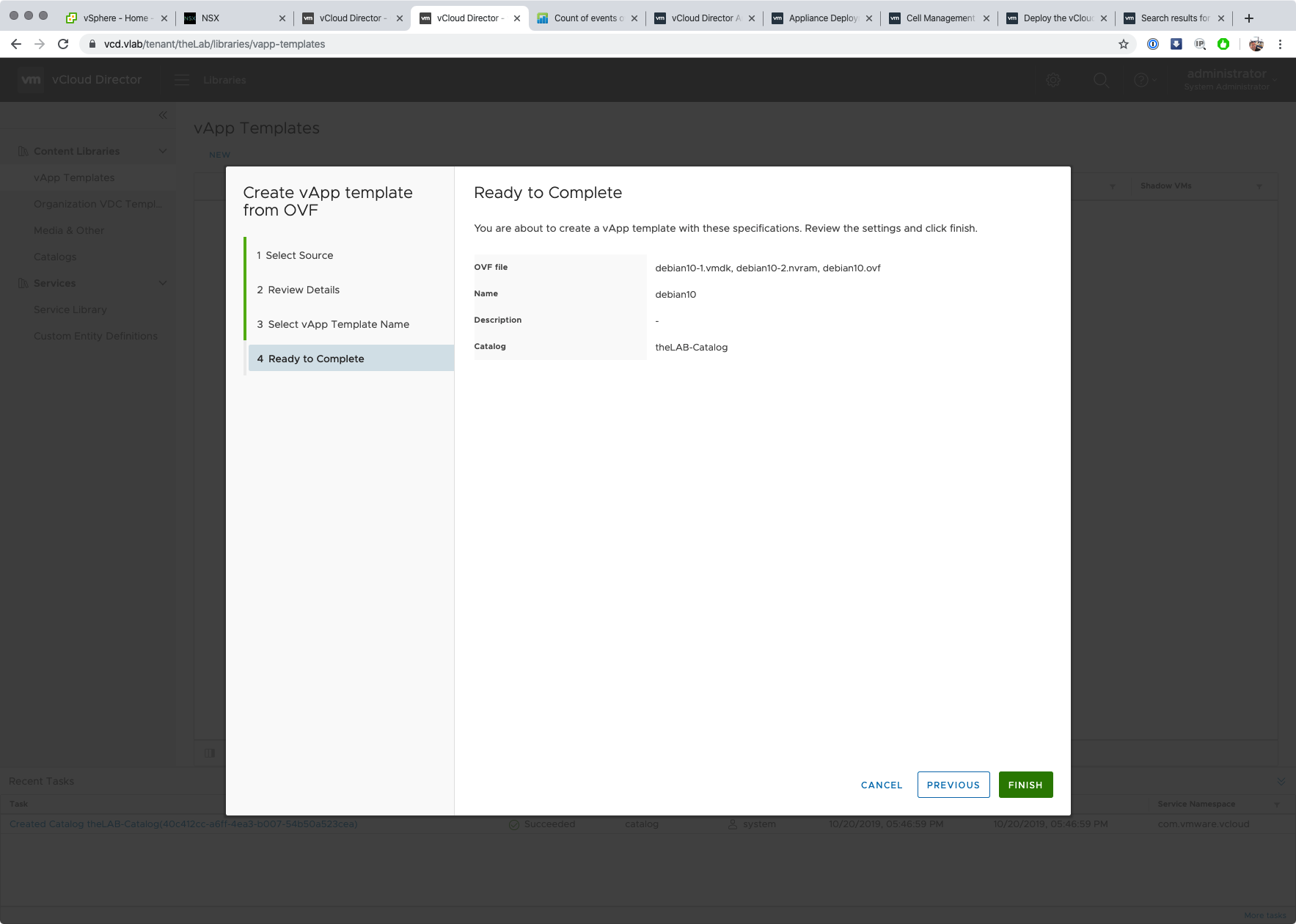Open the Chrome profile avatar

(x=1256, y=44)
